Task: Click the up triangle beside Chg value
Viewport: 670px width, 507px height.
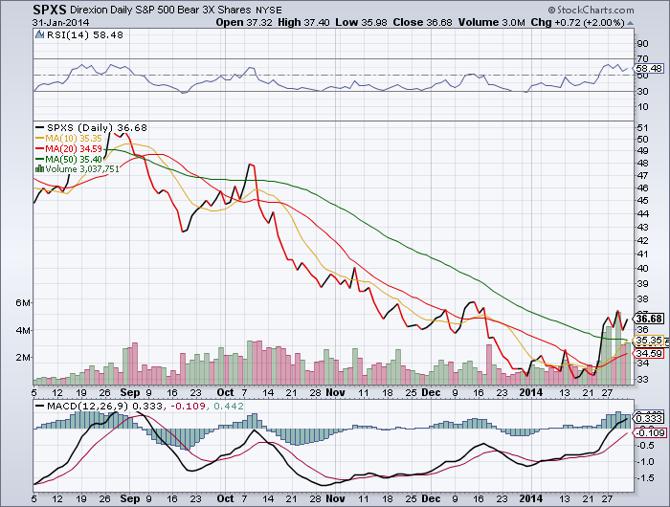Action: click(631, 23)
